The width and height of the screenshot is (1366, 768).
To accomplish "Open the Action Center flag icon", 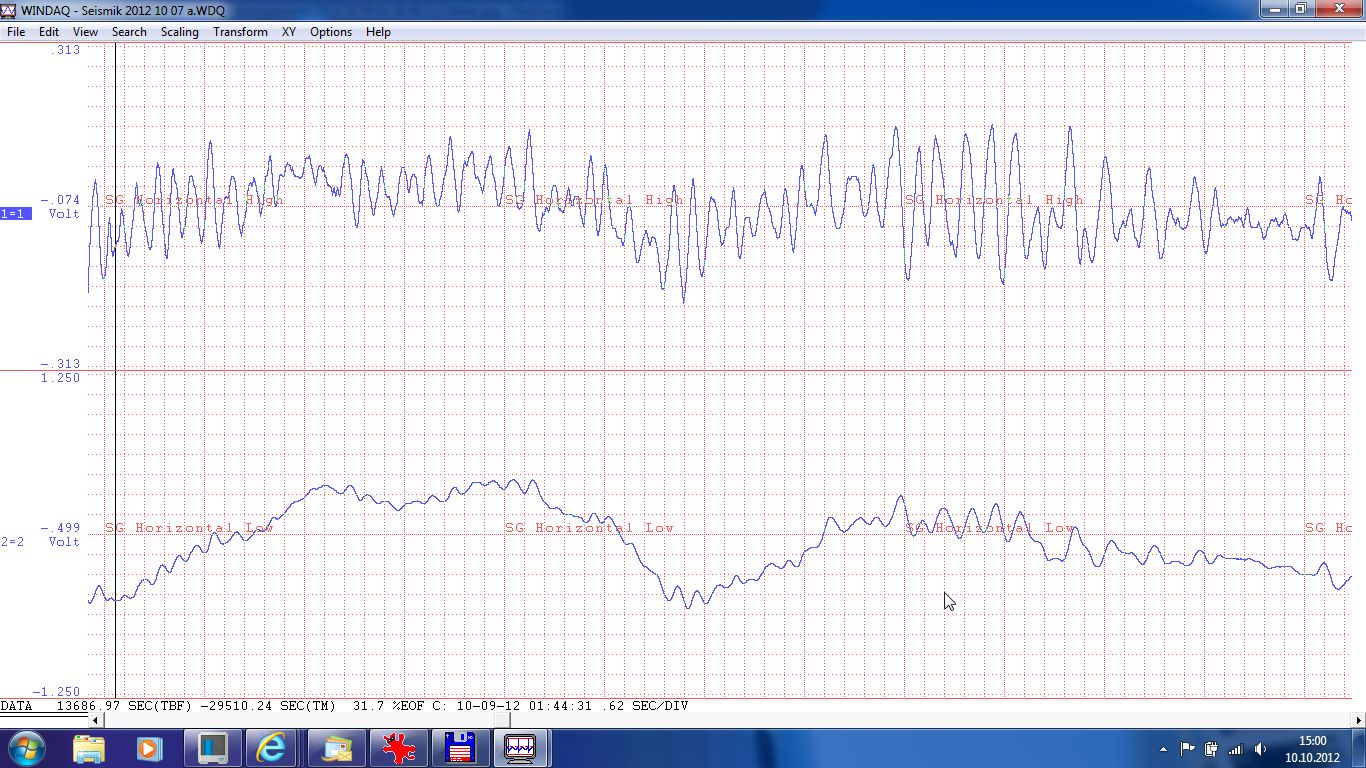I will pos(1188,749).
